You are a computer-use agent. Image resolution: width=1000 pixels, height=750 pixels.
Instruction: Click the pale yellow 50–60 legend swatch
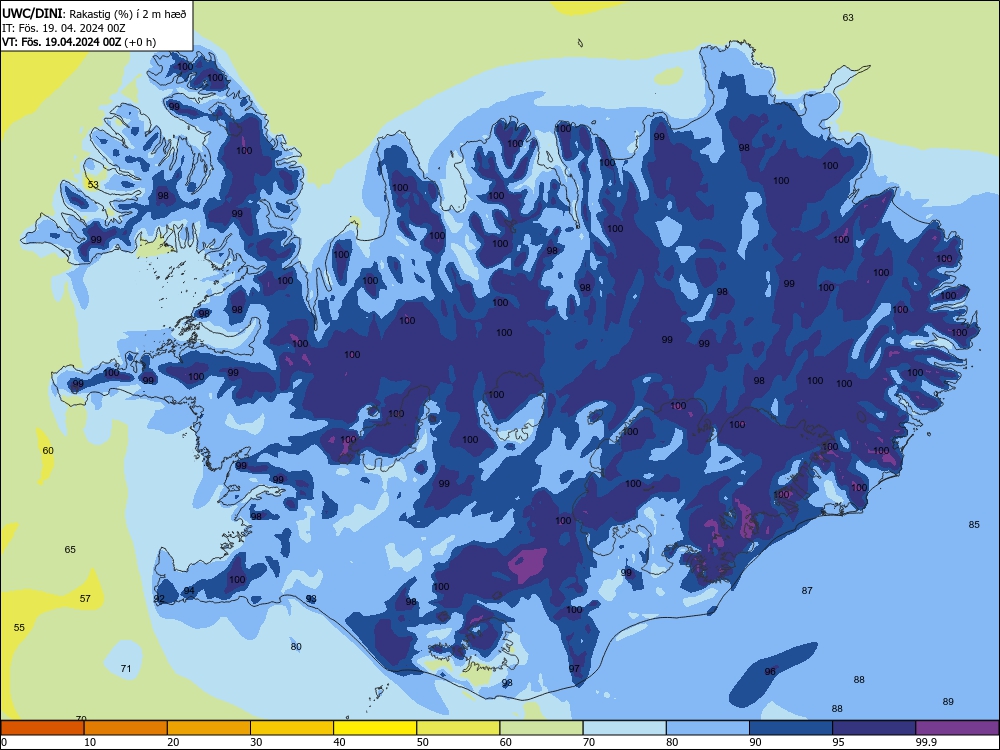(458, 728)
